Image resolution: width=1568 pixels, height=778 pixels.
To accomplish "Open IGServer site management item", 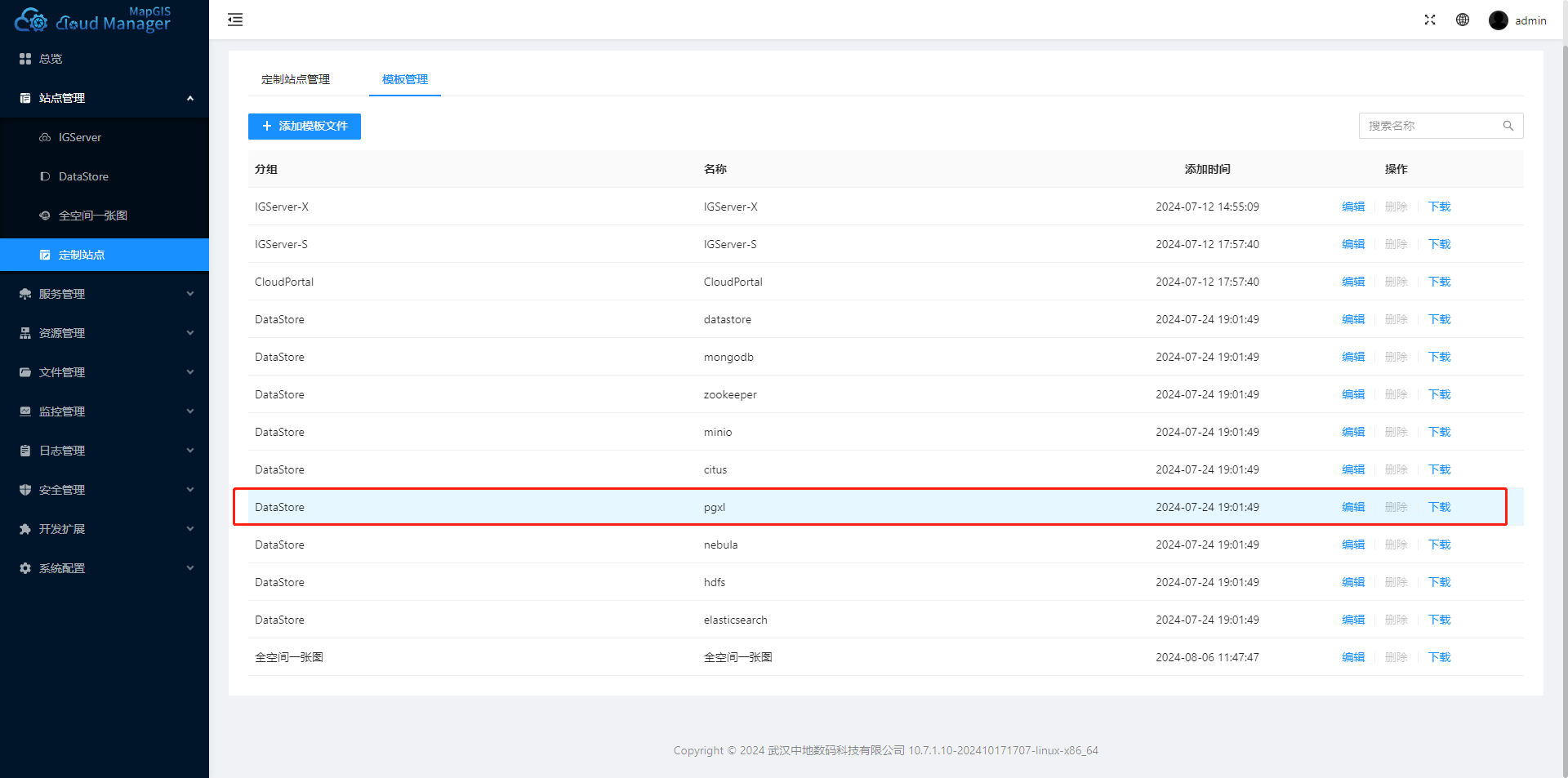I will [105, 137].
